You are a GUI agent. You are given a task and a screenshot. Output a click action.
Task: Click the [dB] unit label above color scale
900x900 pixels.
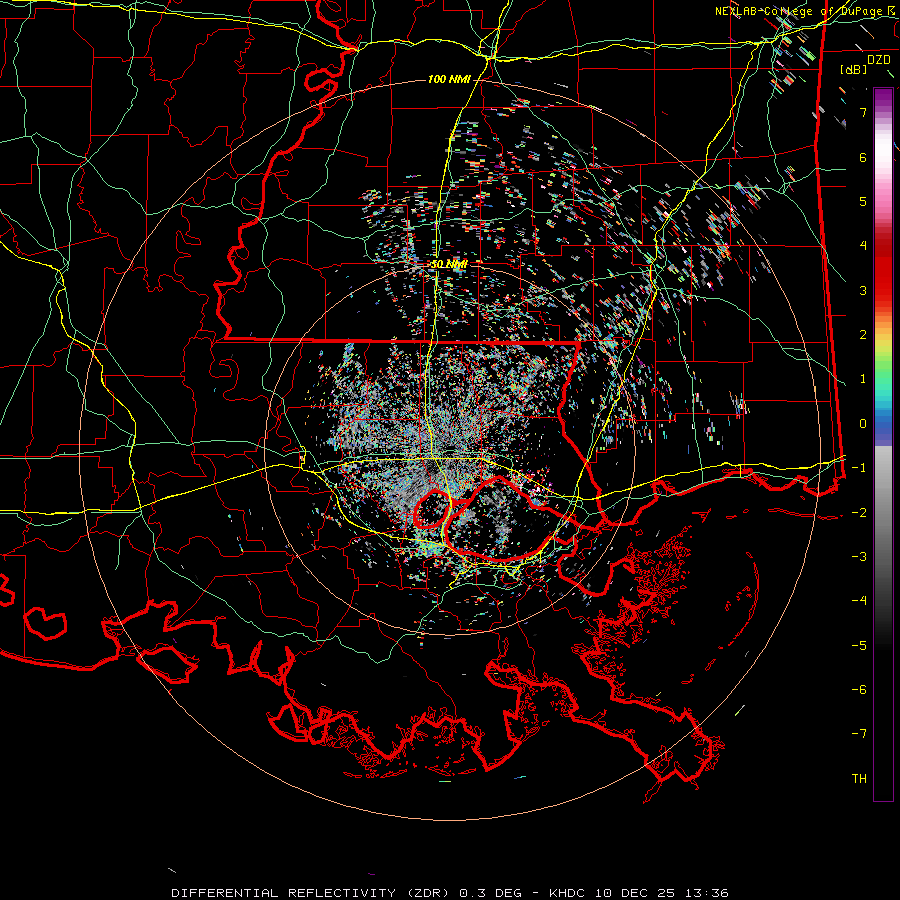[853, 69]
